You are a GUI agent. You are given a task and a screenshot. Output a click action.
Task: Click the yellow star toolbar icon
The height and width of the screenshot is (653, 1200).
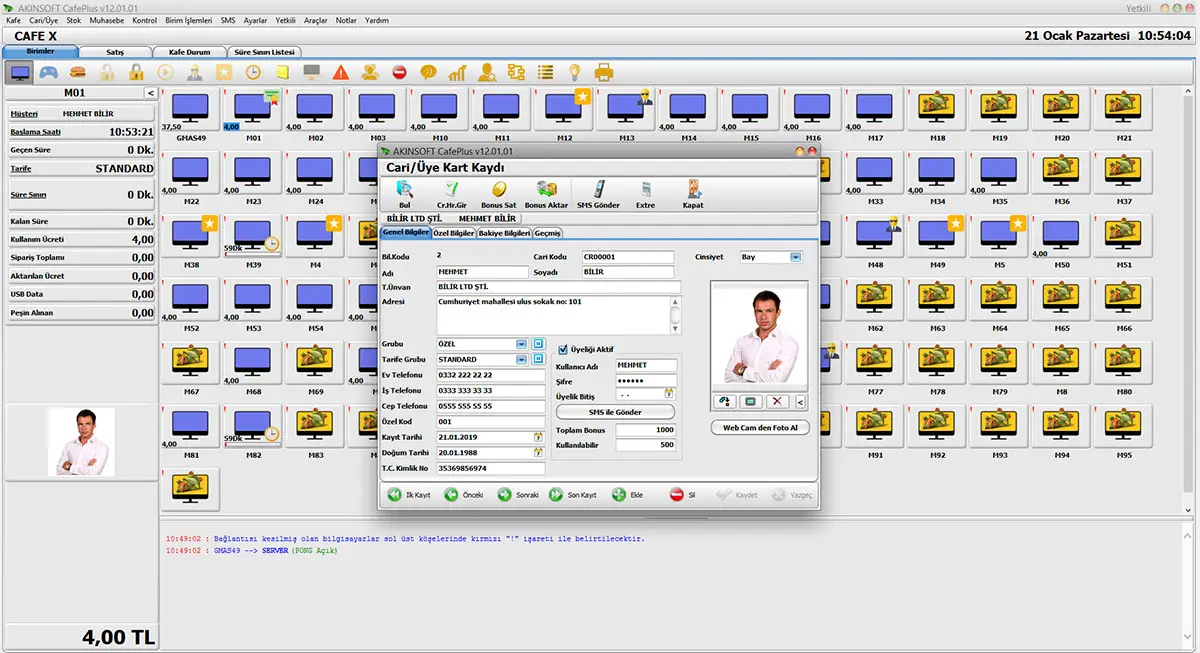pos(224,72)
